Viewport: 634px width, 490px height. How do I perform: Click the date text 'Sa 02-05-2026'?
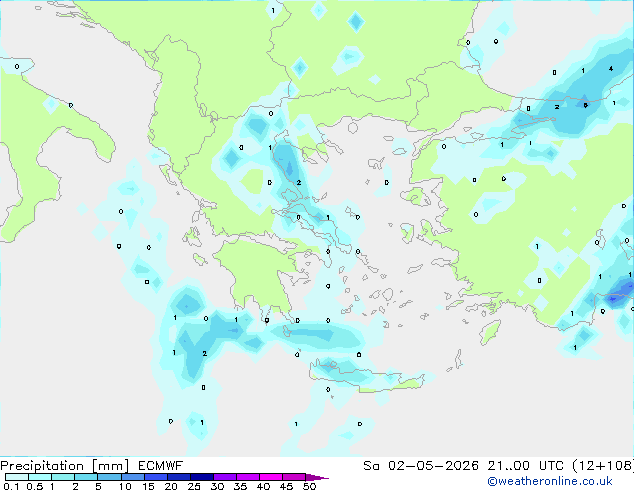click(x=421, y=466)
